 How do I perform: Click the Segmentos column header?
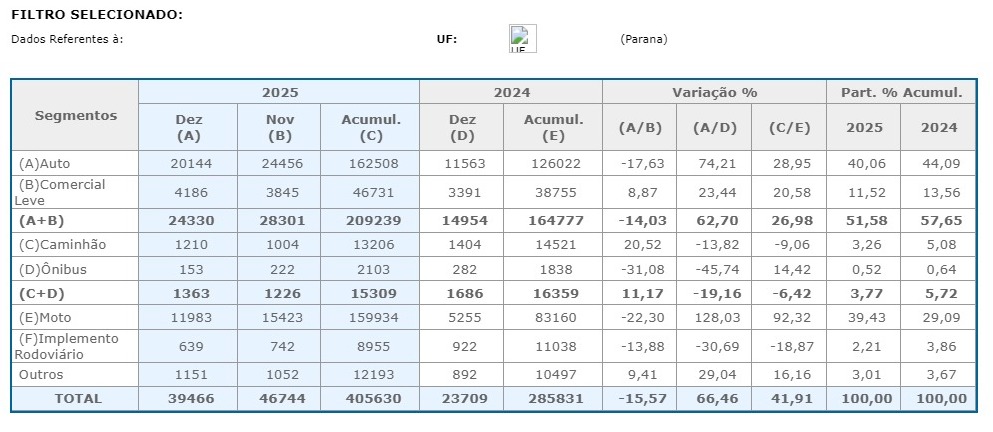tap(76, 116)
